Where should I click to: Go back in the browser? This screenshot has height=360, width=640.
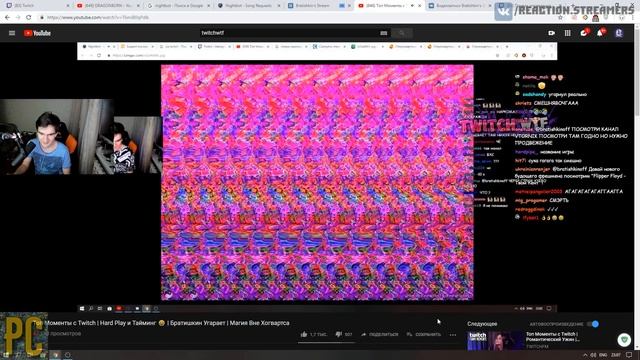tap(7, 18)
